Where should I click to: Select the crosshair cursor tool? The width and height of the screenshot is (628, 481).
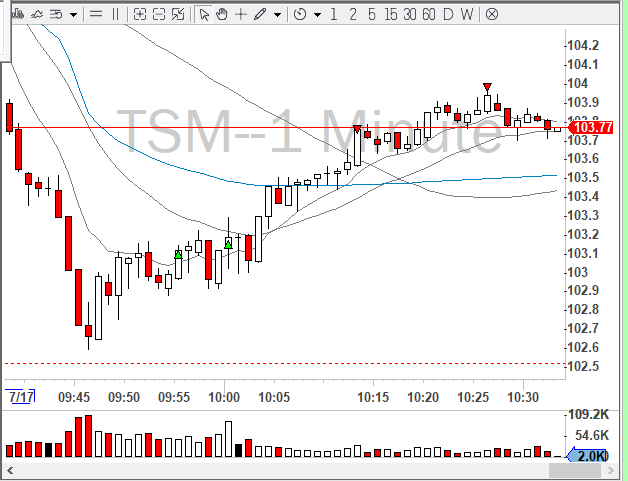point(241,15)
